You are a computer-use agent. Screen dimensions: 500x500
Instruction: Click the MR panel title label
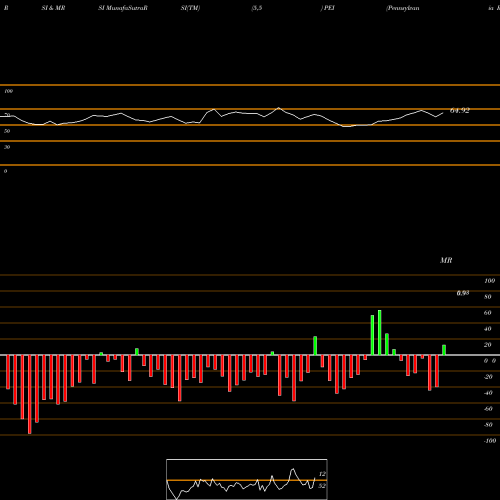pyautogui.click(x=446, y=260)
